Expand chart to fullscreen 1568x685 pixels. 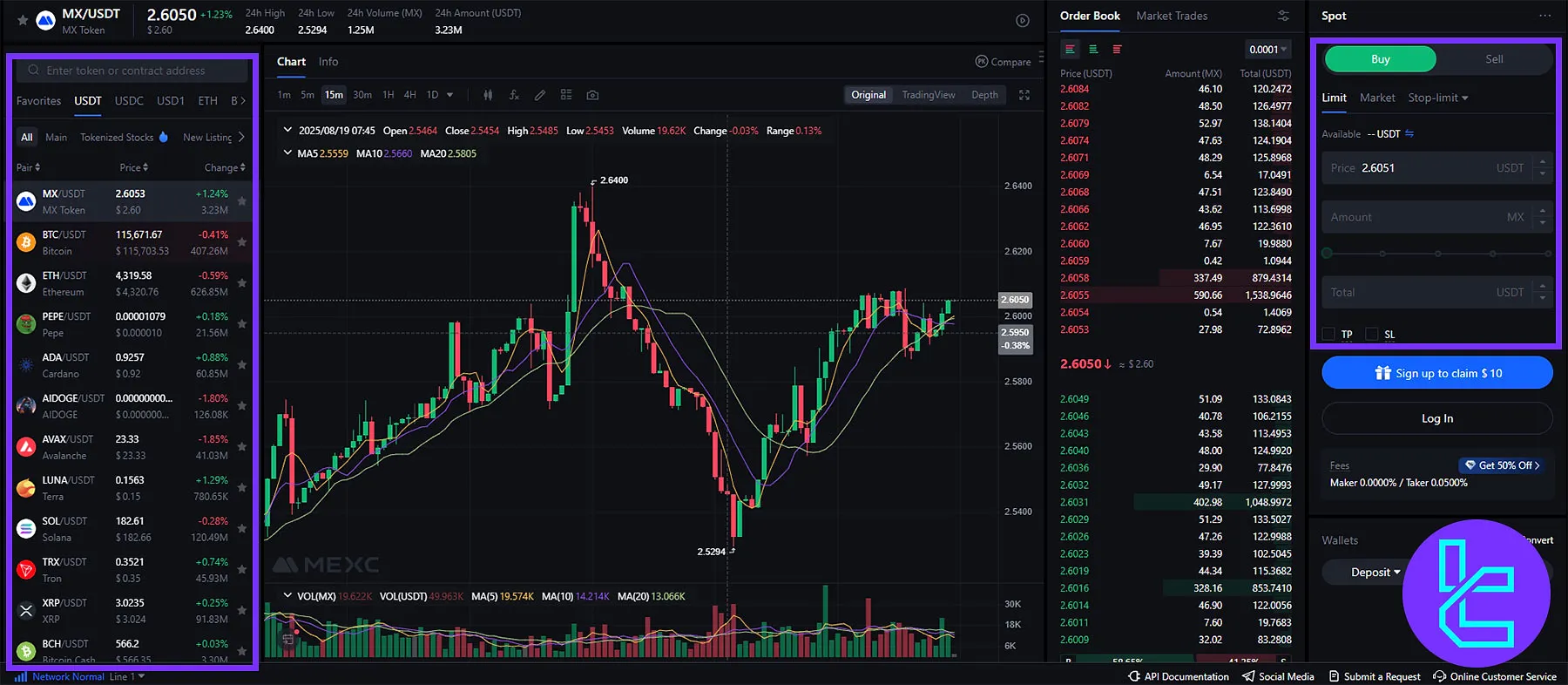tap(1024, 95)
